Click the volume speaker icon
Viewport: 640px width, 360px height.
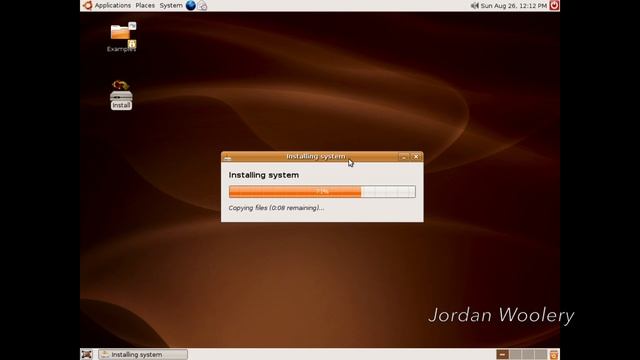474,6
